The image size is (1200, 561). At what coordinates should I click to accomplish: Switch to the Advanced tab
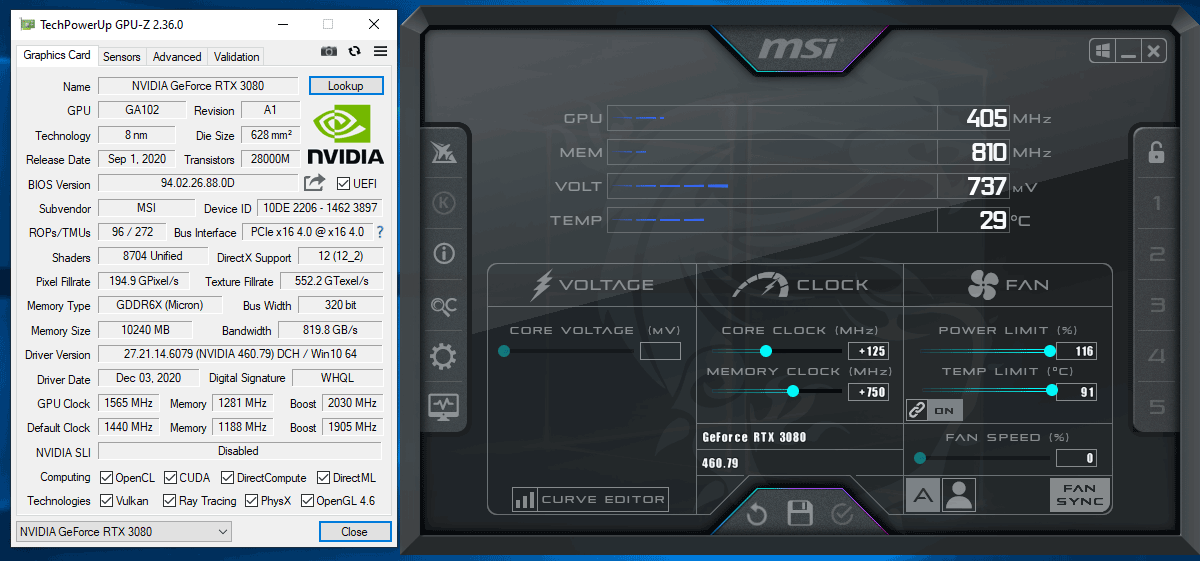[177, 57]
